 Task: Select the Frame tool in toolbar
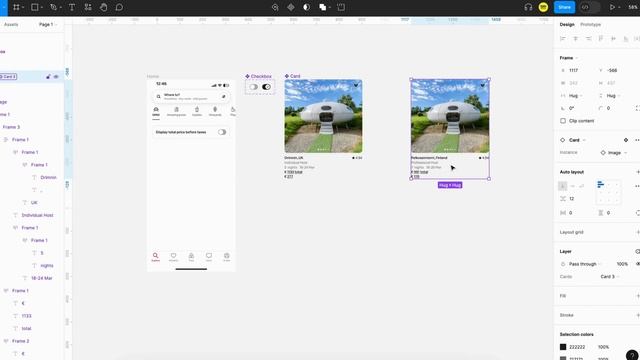[x=16, y=7]
